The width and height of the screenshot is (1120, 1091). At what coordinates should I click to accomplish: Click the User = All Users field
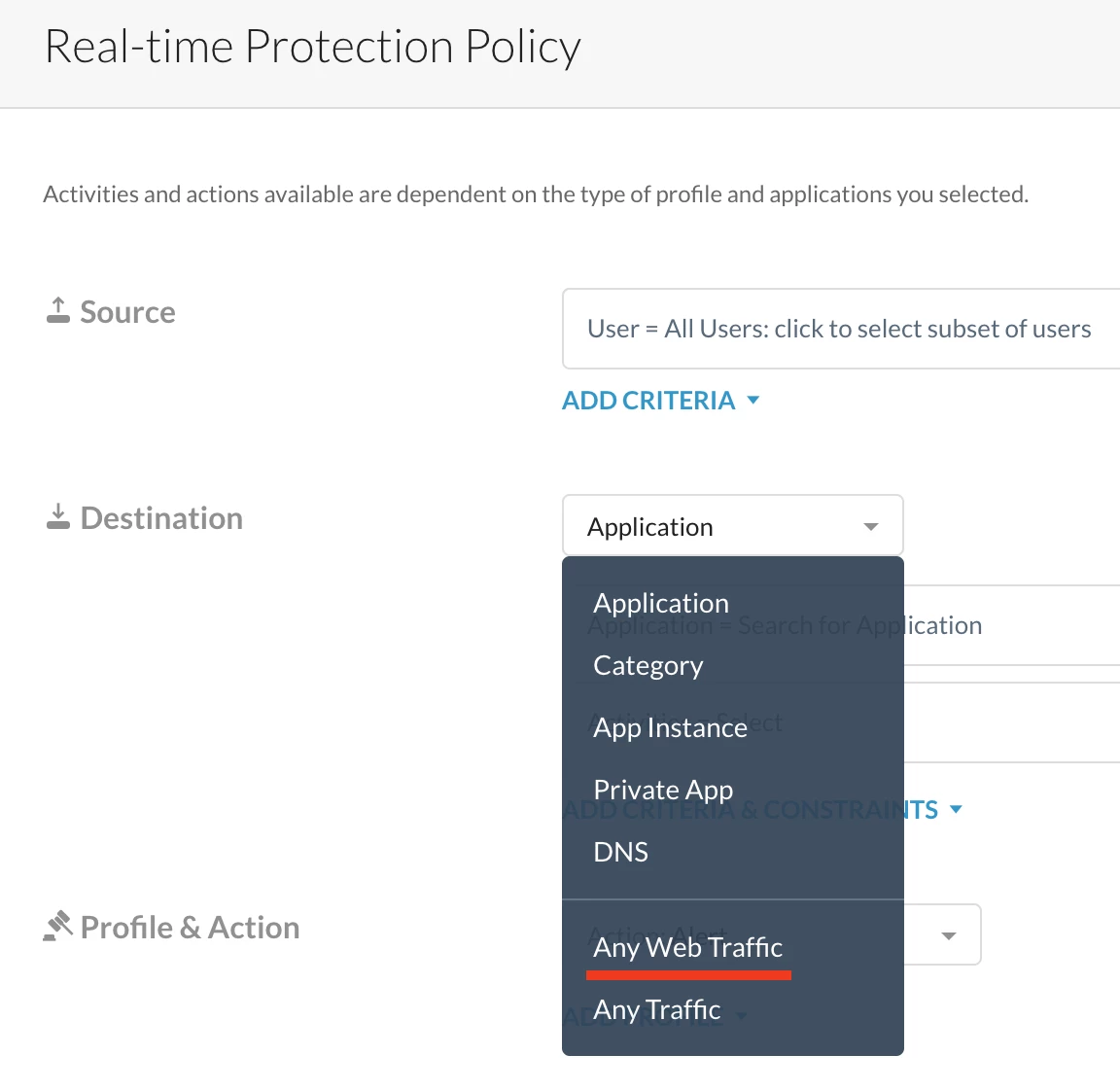(x=841, y=329)
